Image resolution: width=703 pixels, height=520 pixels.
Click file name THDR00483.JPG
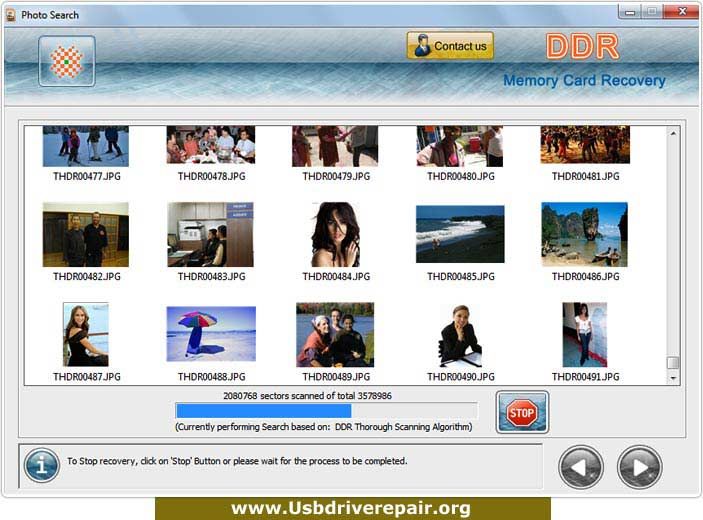(x=211, y=277)
